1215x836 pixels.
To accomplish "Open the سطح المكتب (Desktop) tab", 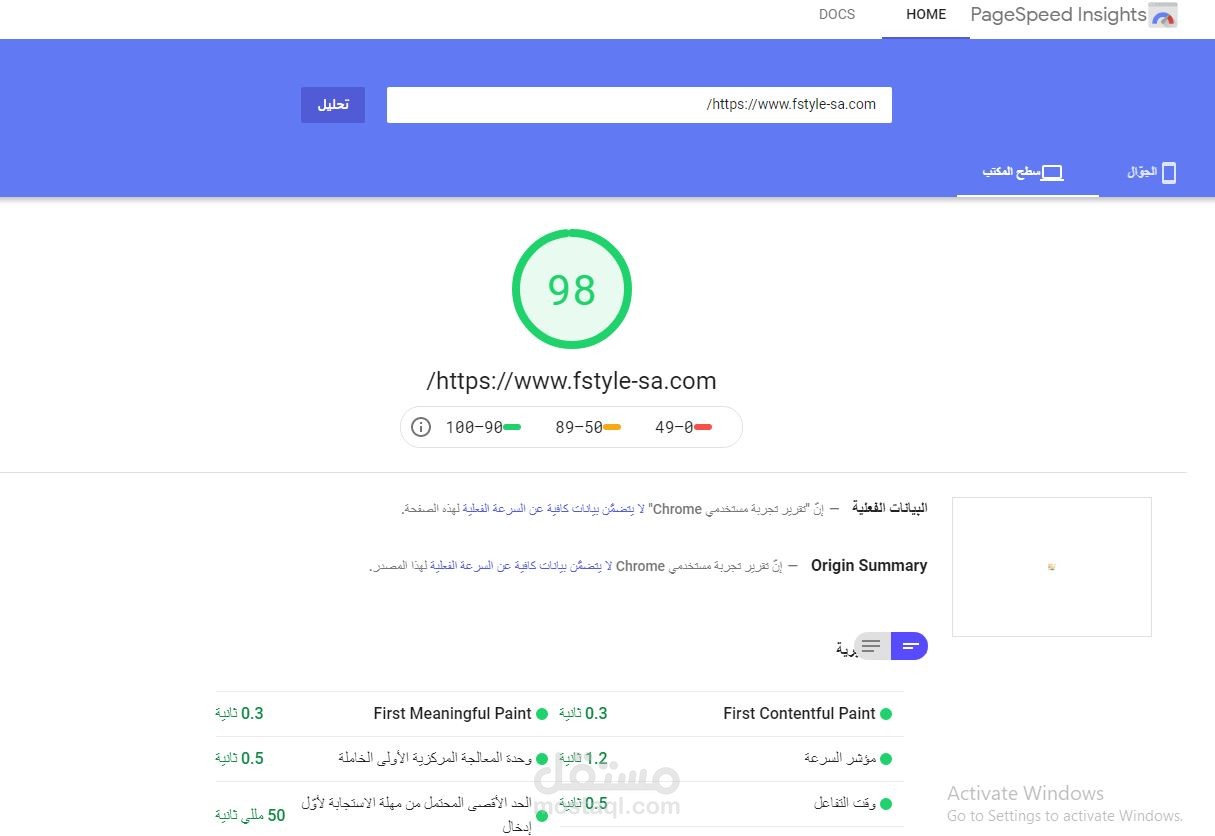I will point(1028,171).
